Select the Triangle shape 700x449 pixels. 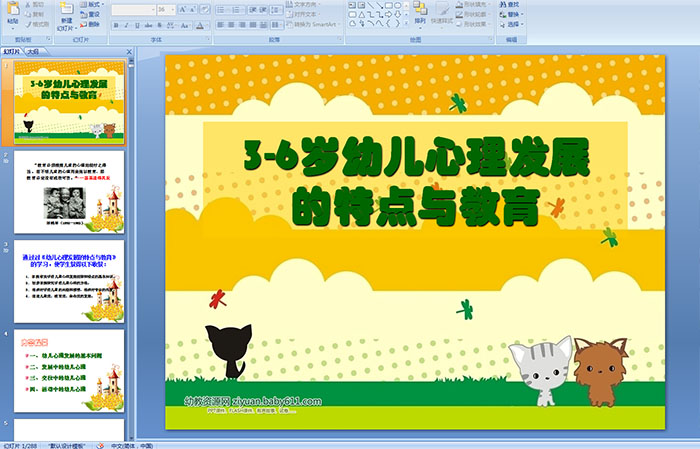coord(361,14)
